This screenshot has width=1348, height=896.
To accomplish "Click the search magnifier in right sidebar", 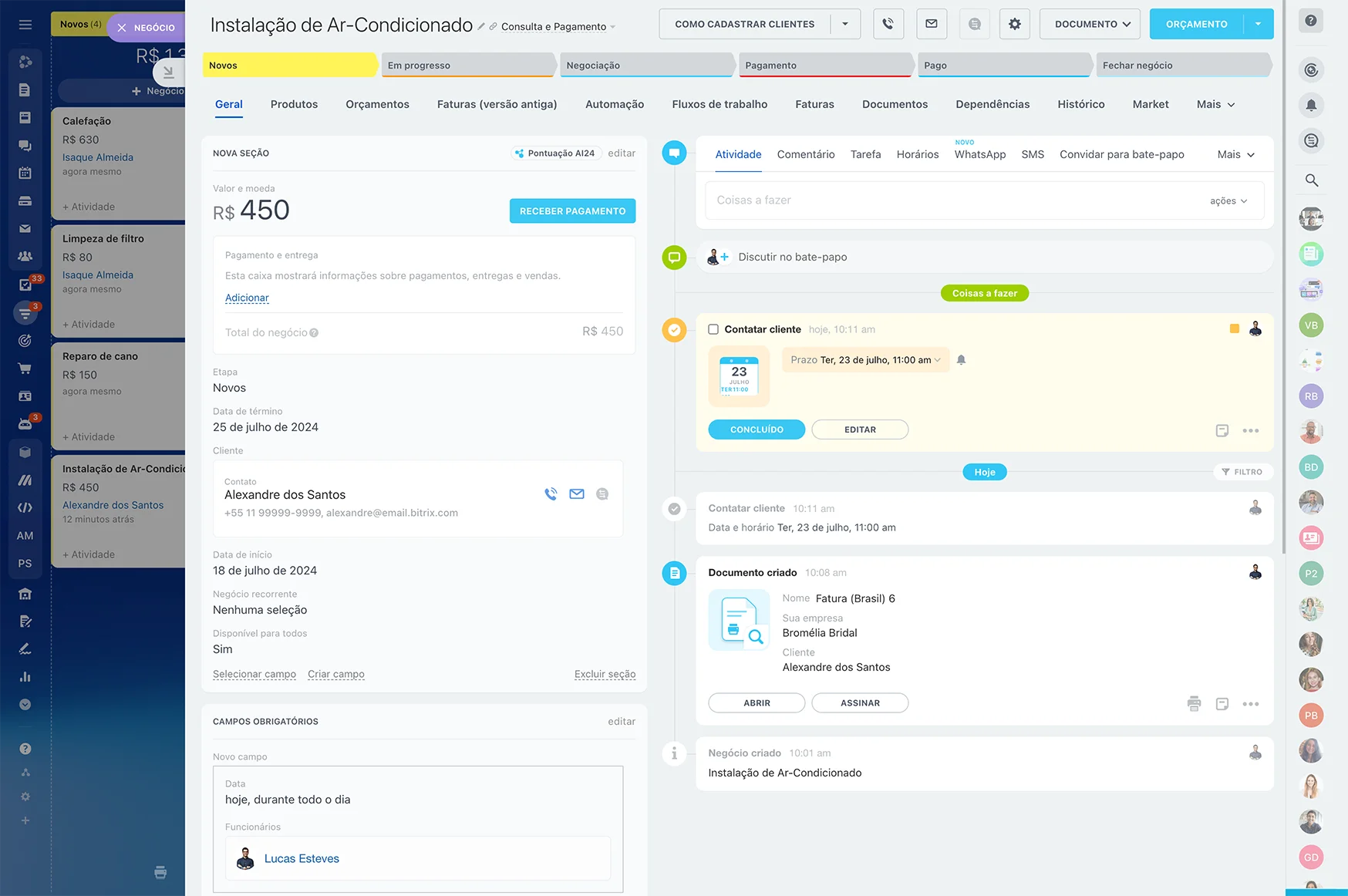I will click(x=1311, y=180).
